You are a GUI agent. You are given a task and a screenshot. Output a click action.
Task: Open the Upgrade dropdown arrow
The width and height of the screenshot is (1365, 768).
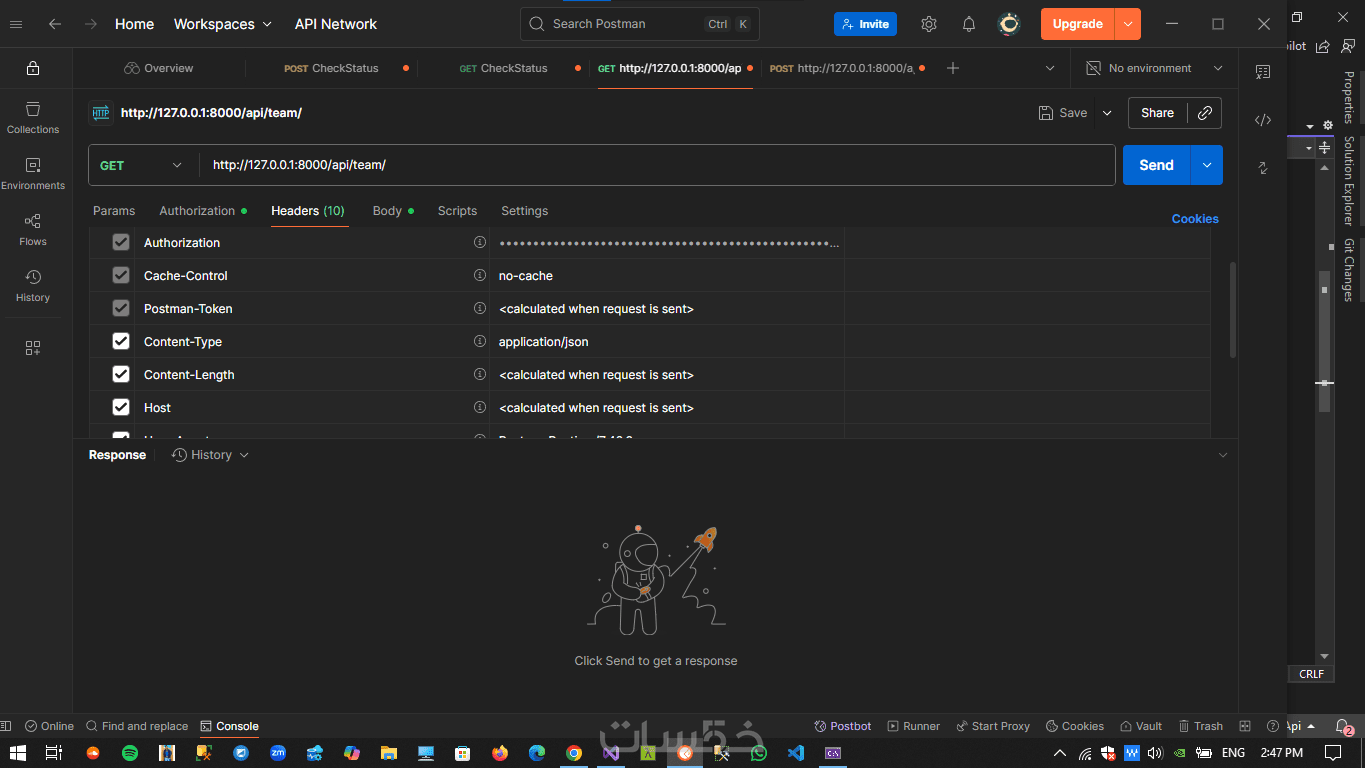[x=1128, y=24]
